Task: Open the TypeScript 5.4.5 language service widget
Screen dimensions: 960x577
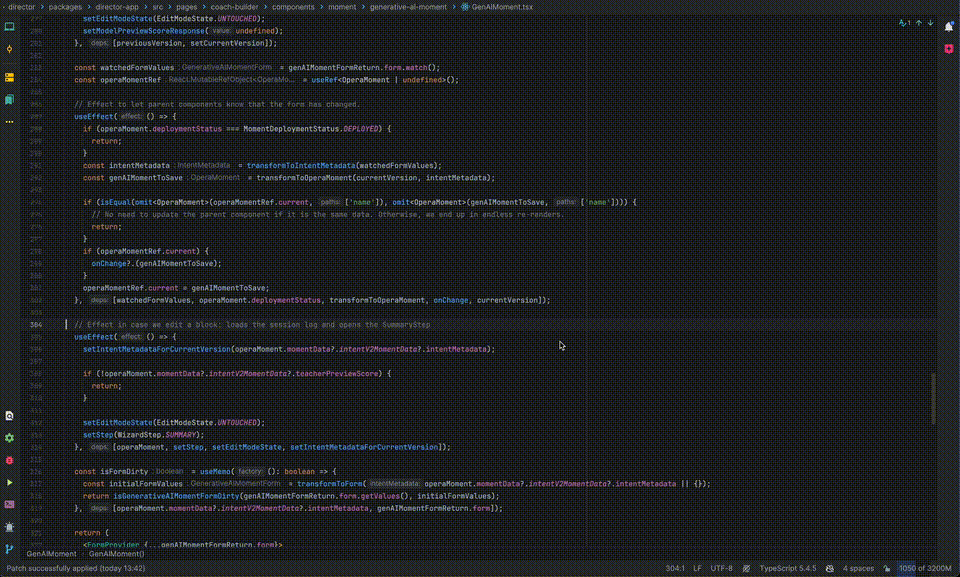Action: pyautogui.click(x=787, y=568)
